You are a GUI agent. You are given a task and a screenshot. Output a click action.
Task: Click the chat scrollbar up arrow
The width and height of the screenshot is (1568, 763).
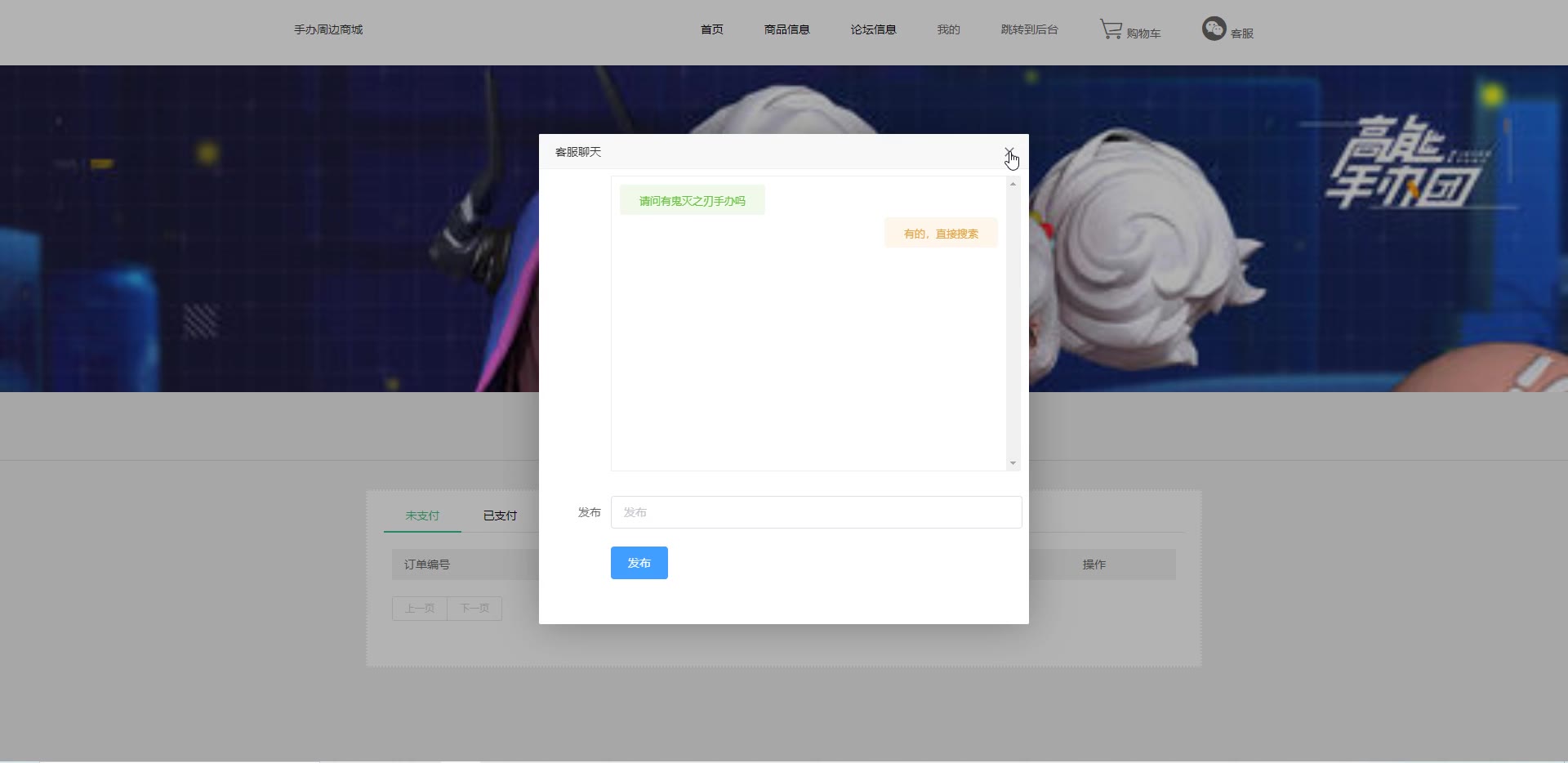(1013, 184)
